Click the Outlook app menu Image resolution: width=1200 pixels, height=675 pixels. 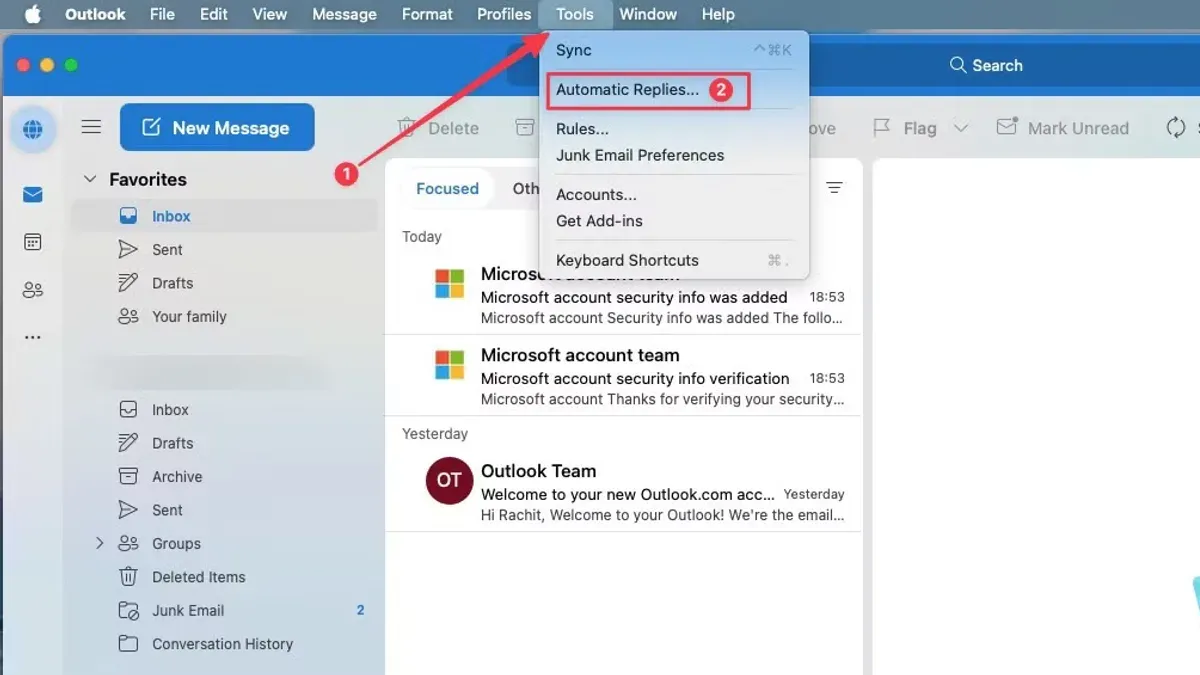pyautogui.click(x=95, y=14)
